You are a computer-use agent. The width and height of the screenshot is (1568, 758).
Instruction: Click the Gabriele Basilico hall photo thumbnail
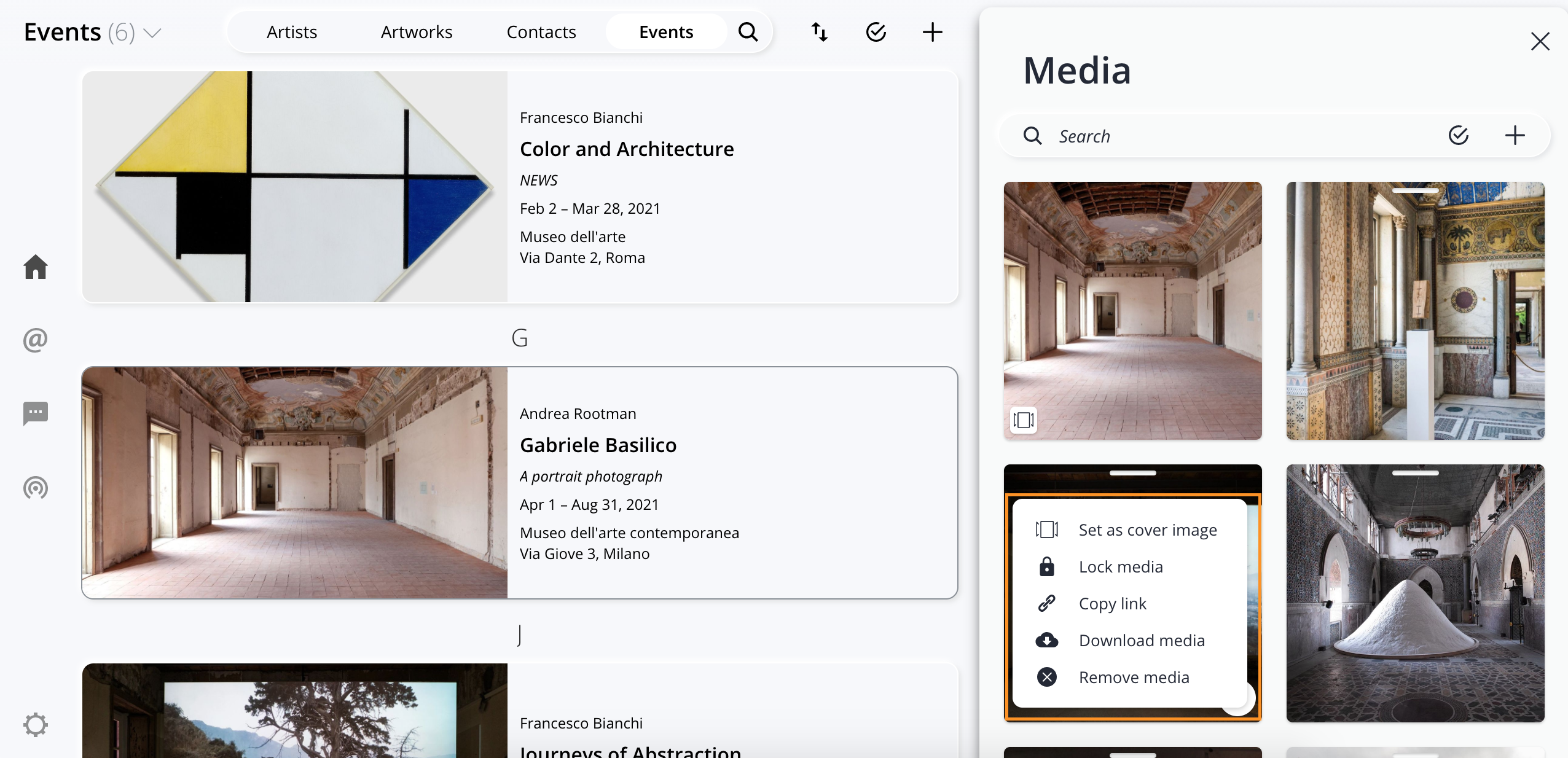coord(295,483)
